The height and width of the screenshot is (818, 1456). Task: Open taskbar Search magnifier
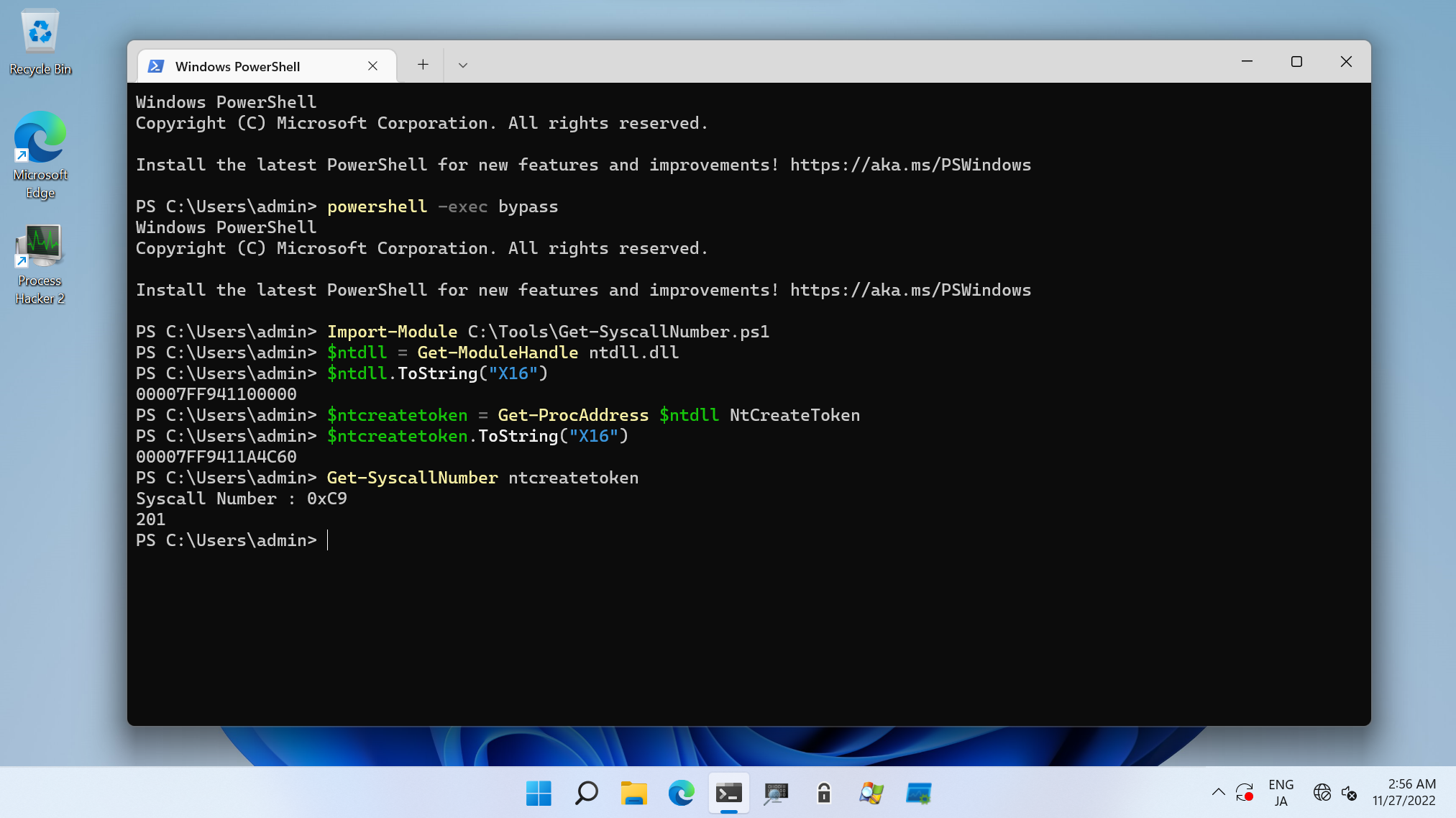(x=586, y=793)
